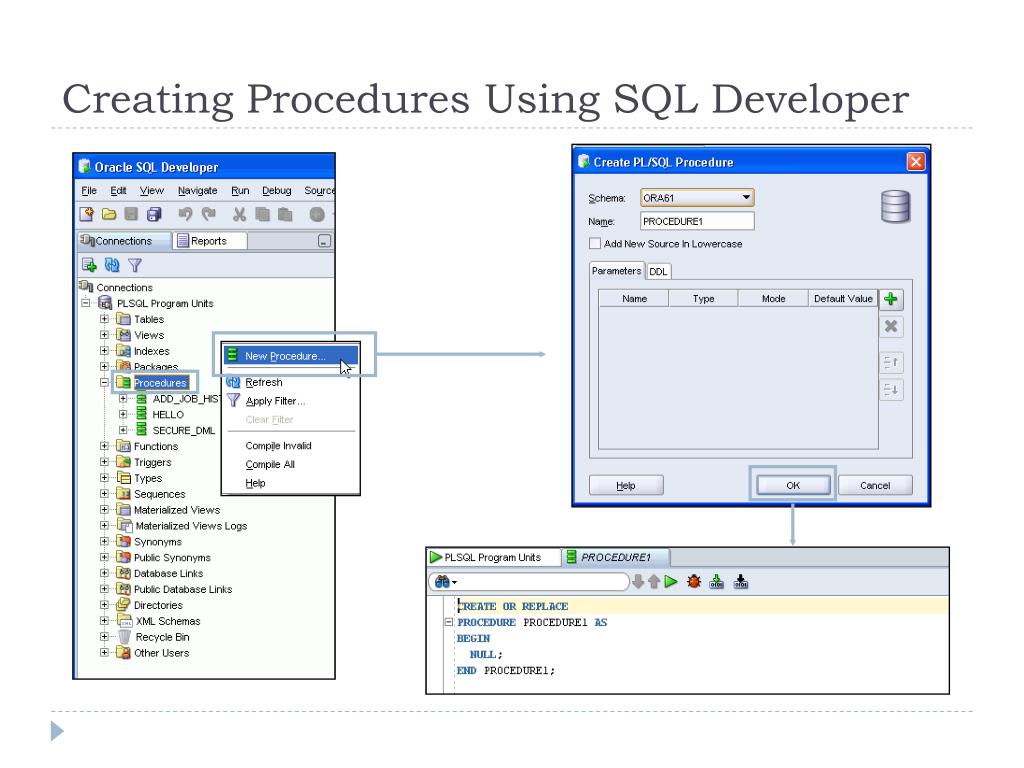
Task: Select the Sequences tree node
Action: pyautogui.click(x=159, y=494)
